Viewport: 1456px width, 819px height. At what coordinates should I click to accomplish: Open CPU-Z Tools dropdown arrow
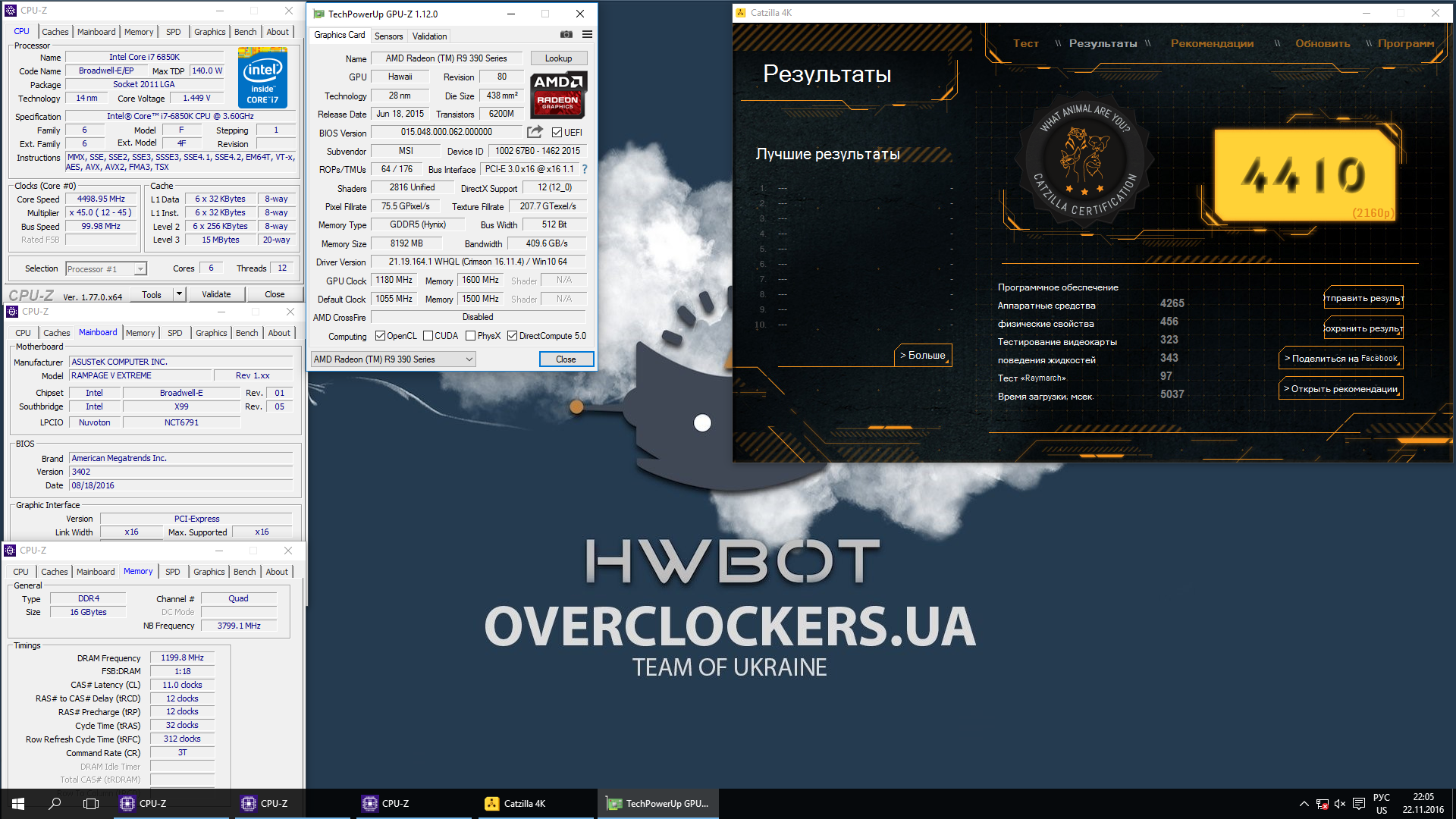tap(180, 294)
